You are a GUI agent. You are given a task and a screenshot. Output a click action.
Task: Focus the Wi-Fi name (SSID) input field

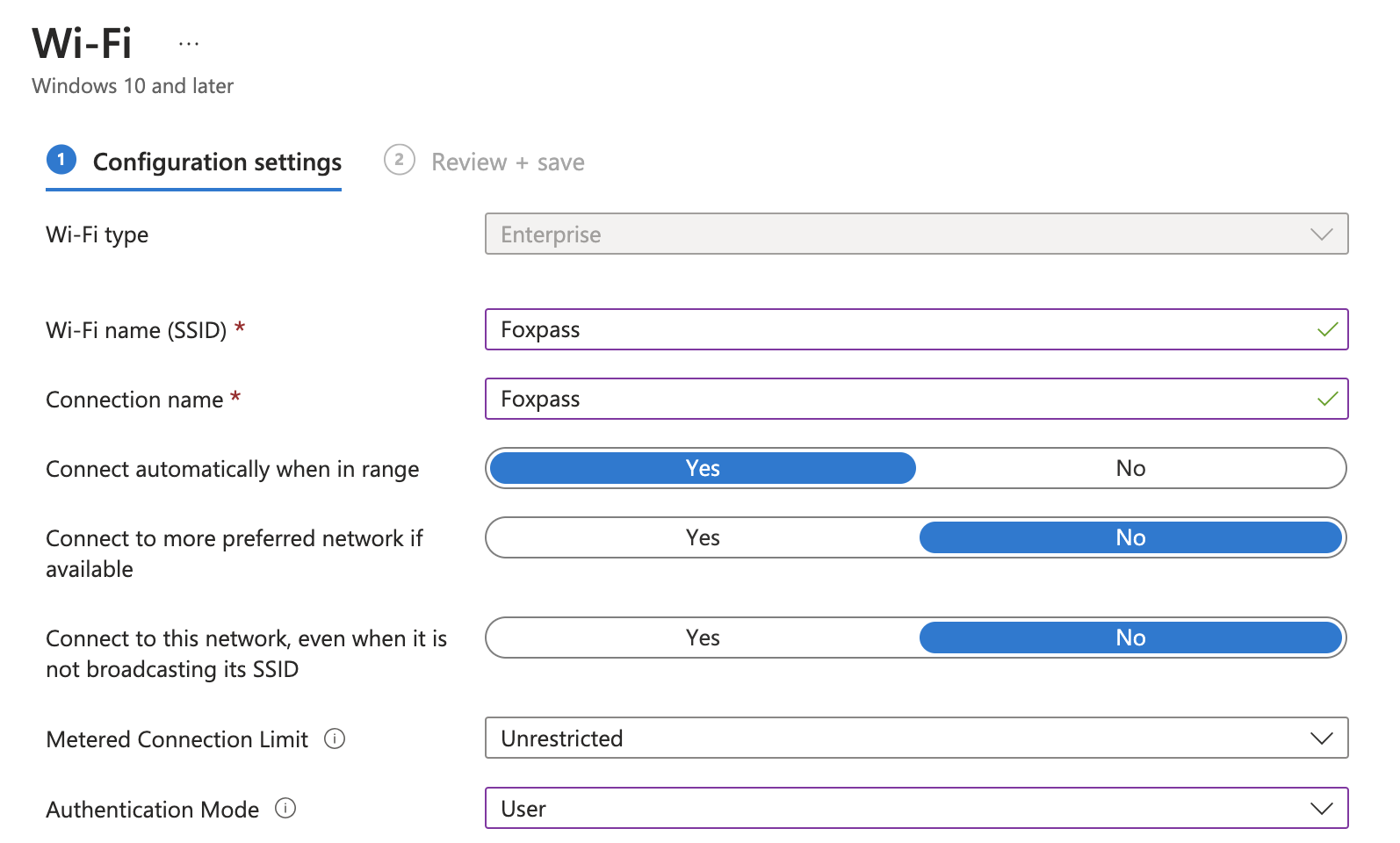pos(916,329)
